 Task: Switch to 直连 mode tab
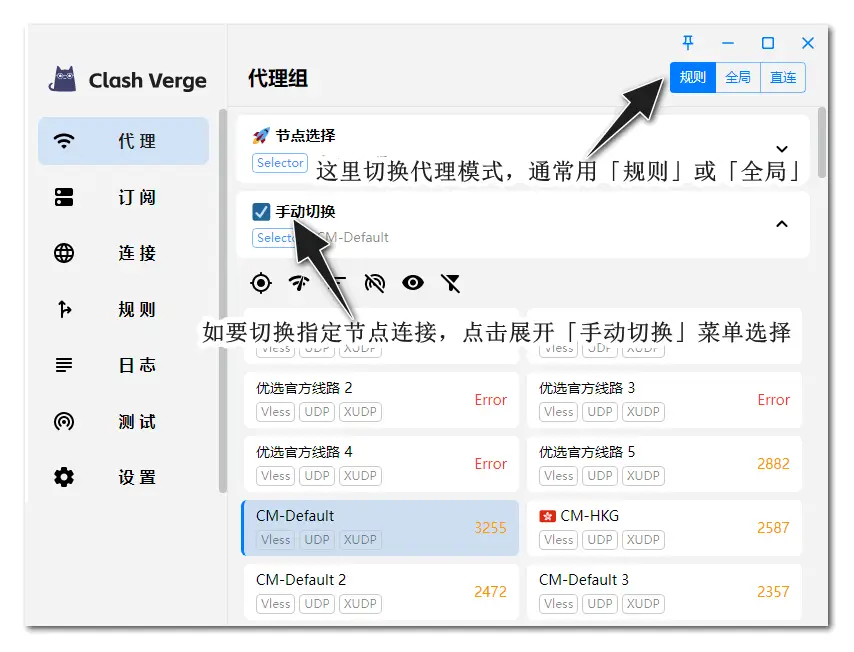(783, 77)
